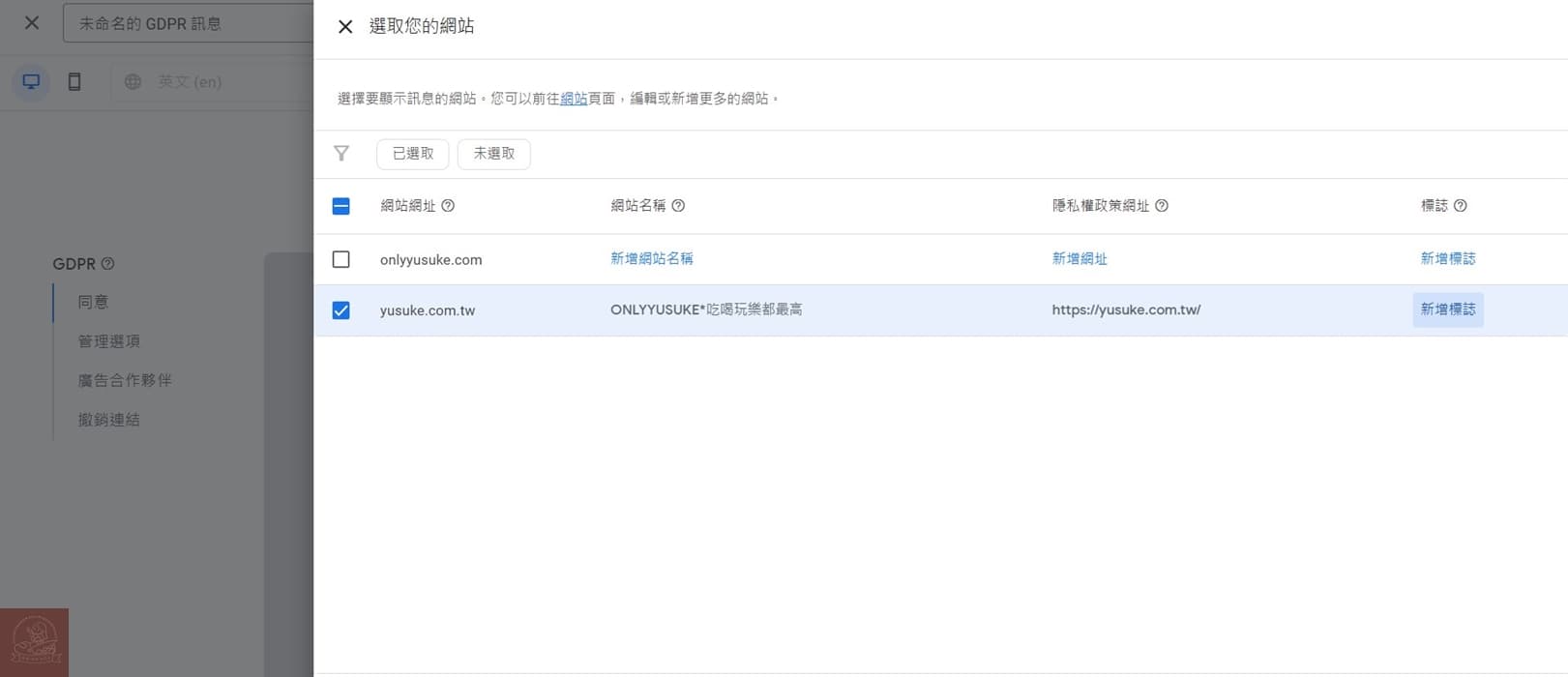Click 新增標誌 for yusuke.com.tw row

click(x=1448, y=309)
